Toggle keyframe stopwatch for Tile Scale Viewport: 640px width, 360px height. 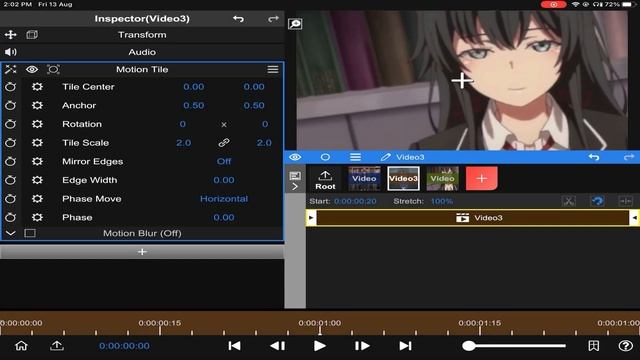[x=11, y=143]
